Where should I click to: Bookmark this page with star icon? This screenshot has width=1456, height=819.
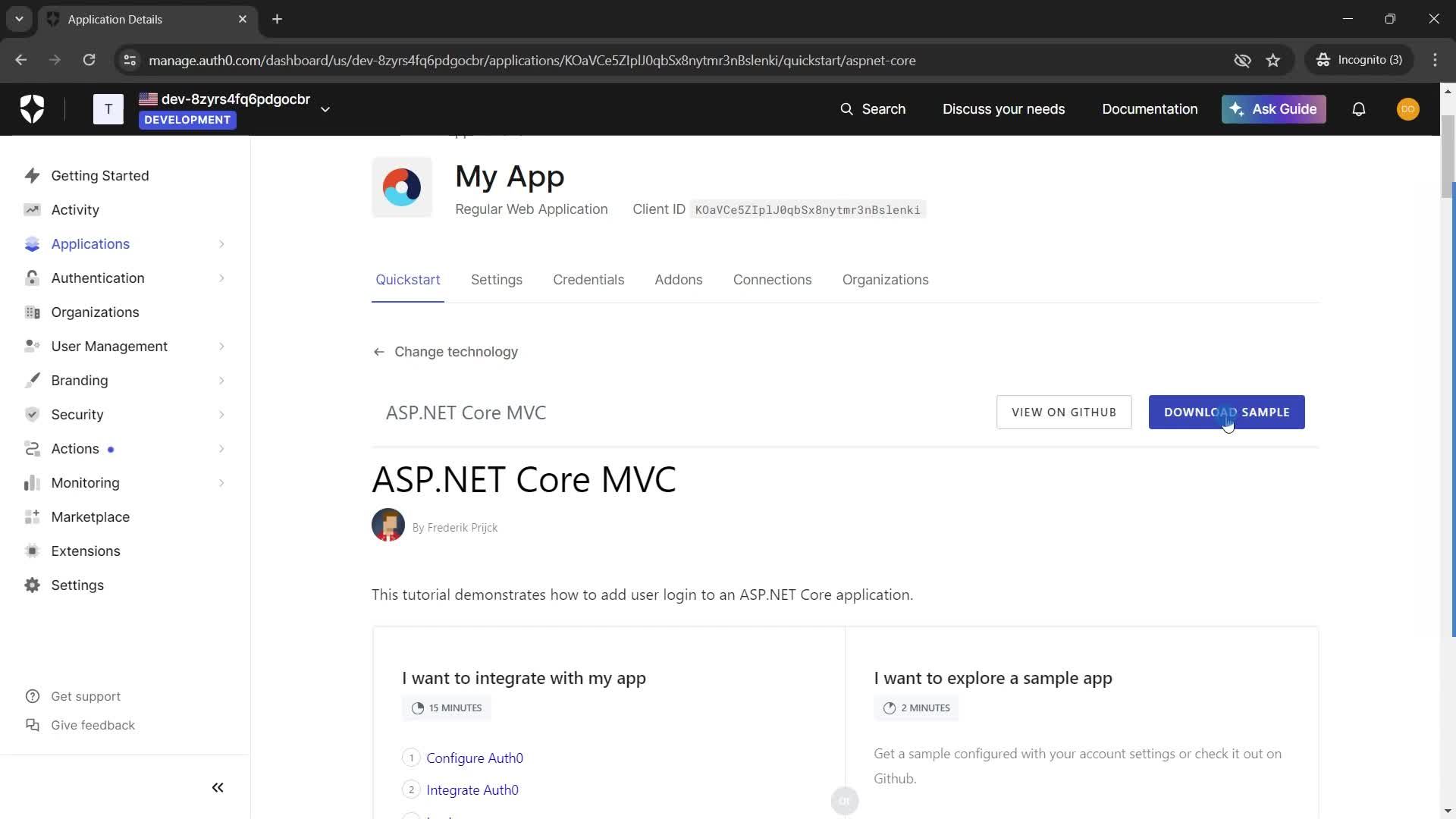(1273, 60)
